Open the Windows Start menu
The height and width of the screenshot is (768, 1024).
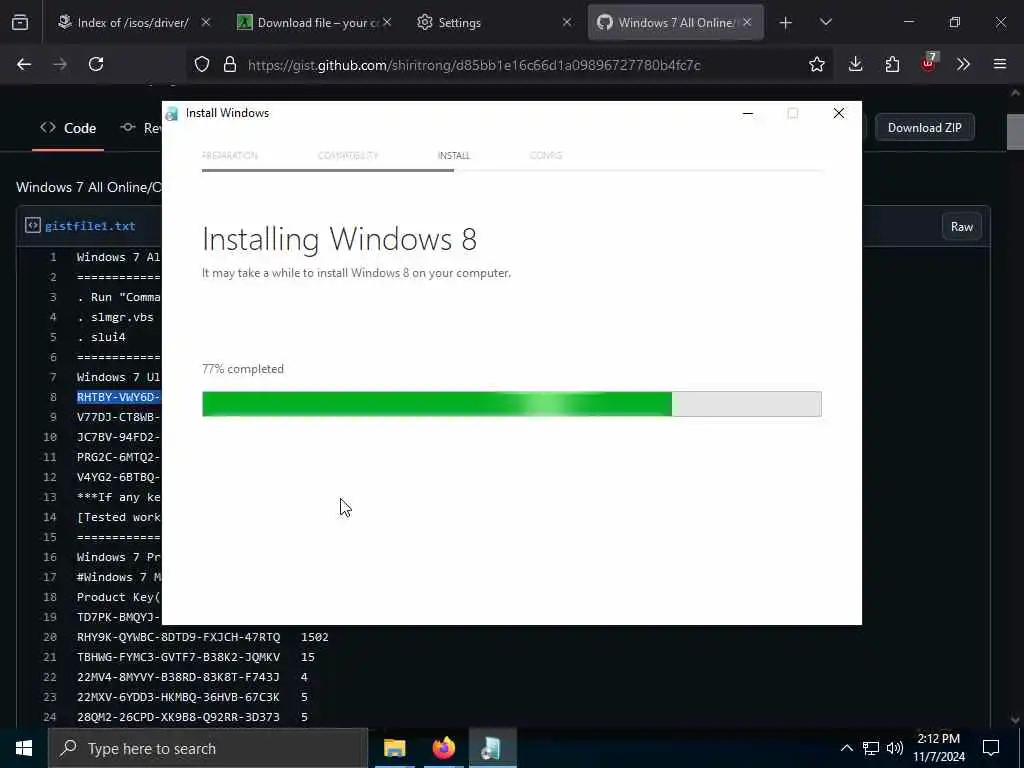point(24,748)
